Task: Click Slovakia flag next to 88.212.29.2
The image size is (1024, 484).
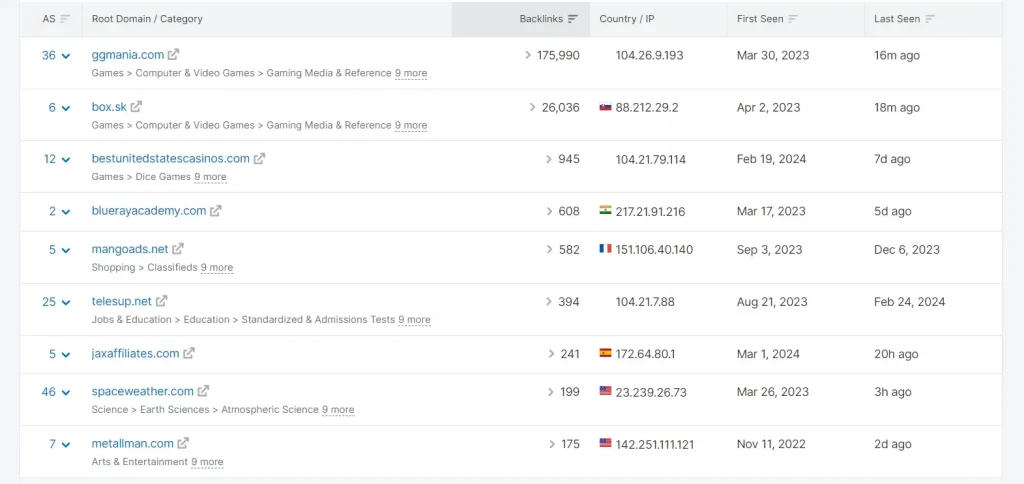Action: pos(605,107)
